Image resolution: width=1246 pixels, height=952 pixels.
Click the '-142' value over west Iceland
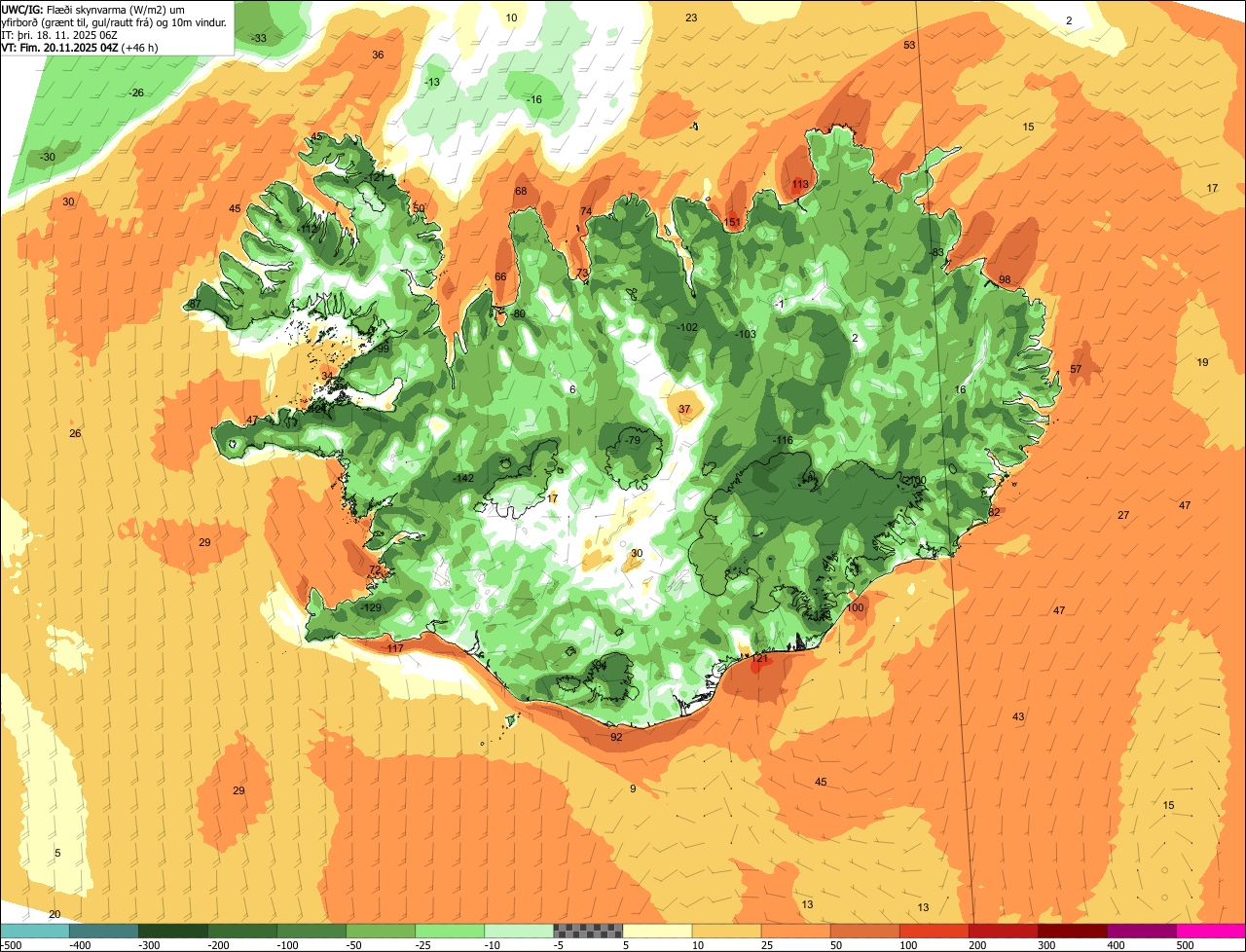pos(464,478)
